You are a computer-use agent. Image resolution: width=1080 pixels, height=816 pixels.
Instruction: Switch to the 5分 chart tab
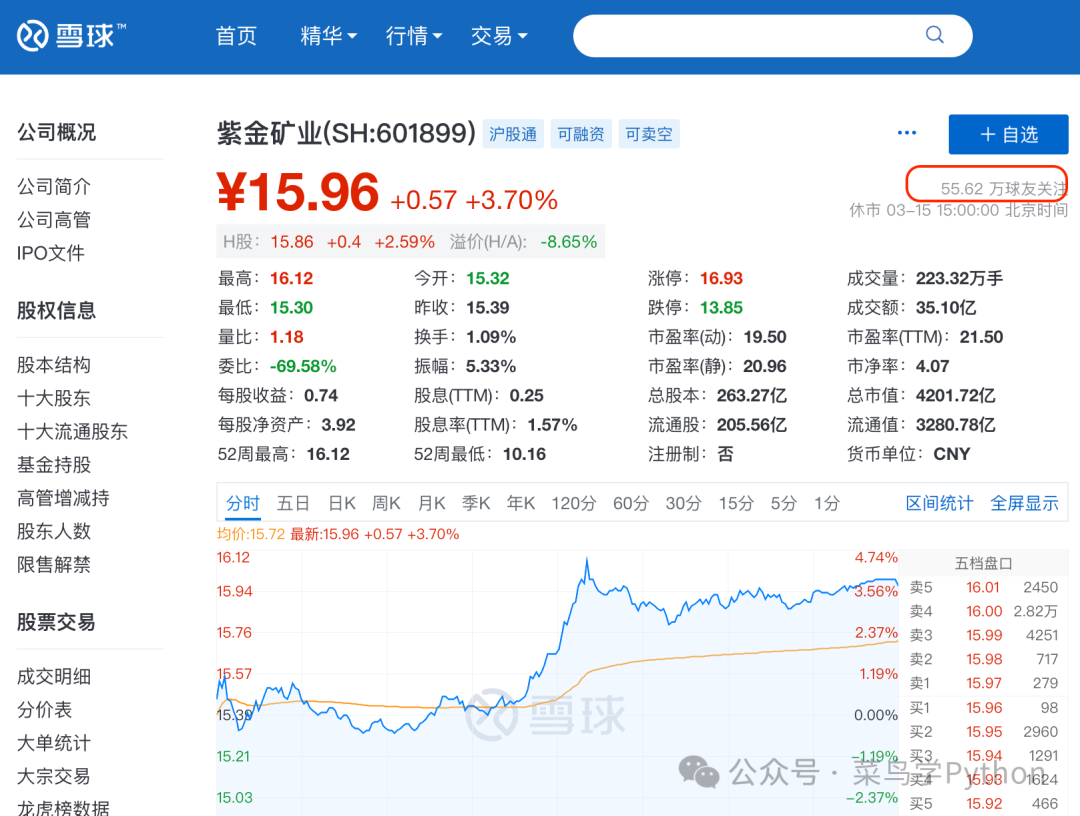pyautogui.click(x=784, y=503)
